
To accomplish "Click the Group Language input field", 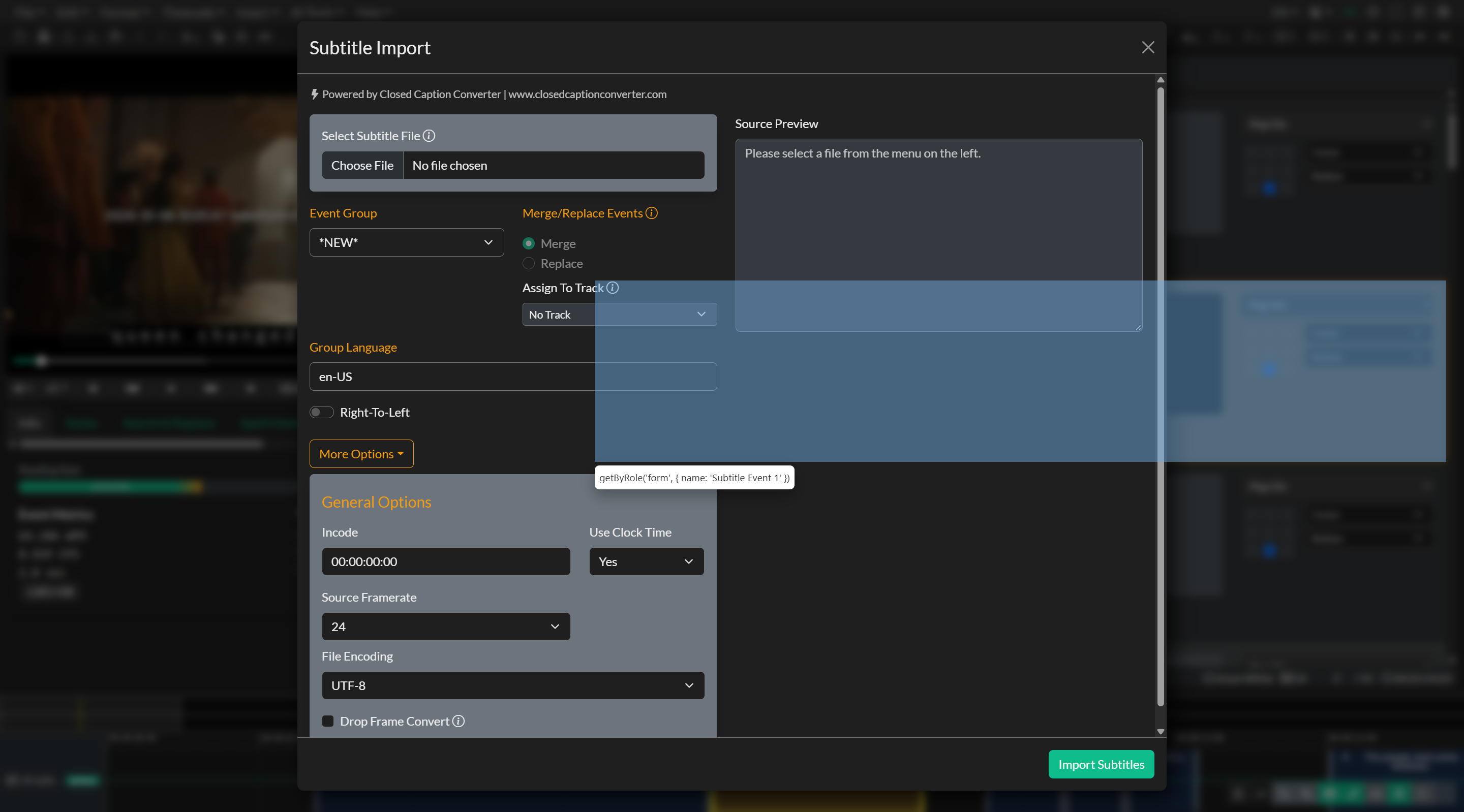I will pos(513,377).
